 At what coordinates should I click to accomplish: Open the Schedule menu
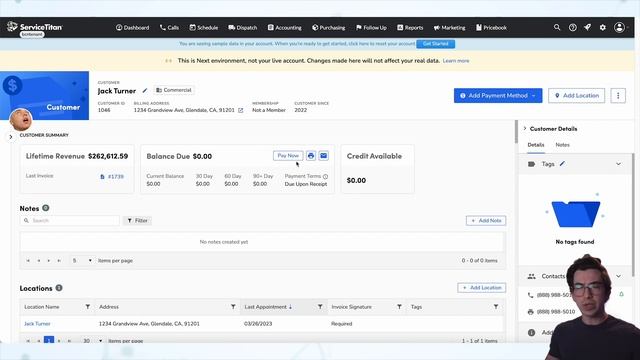point(203,27)
